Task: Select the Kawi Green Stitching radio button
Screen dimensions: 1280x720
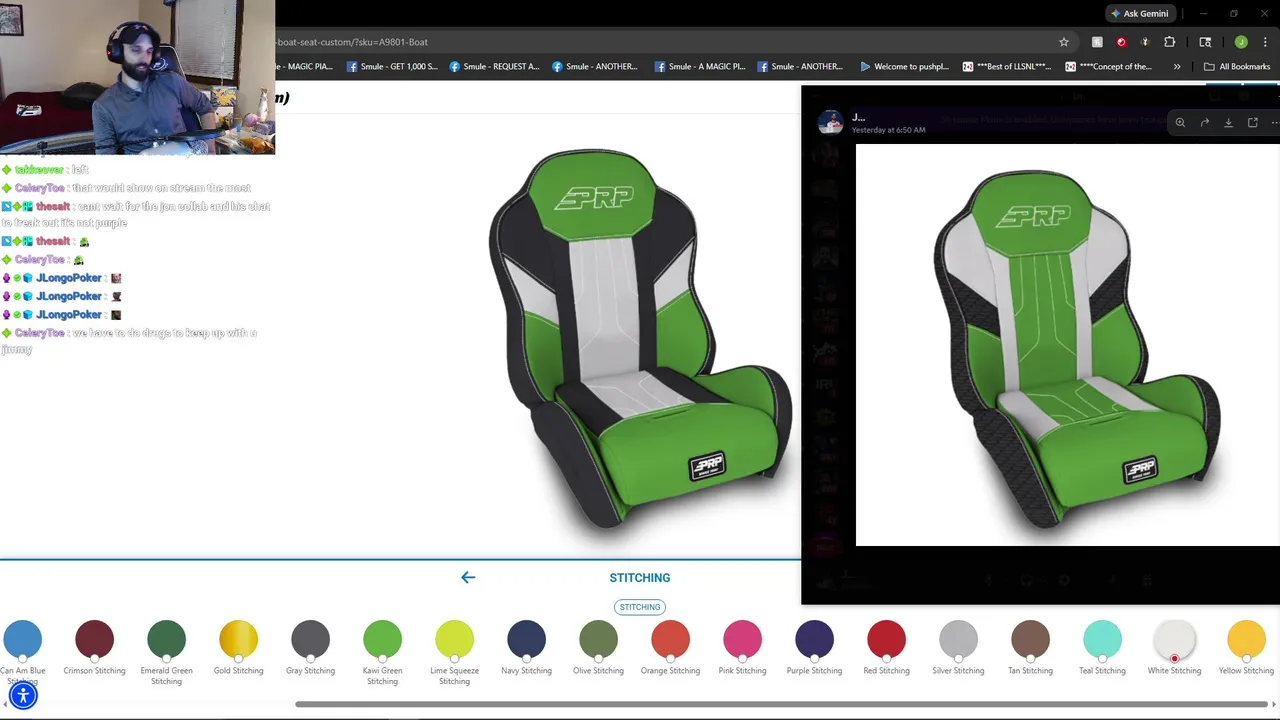Action: coord(382,658)
